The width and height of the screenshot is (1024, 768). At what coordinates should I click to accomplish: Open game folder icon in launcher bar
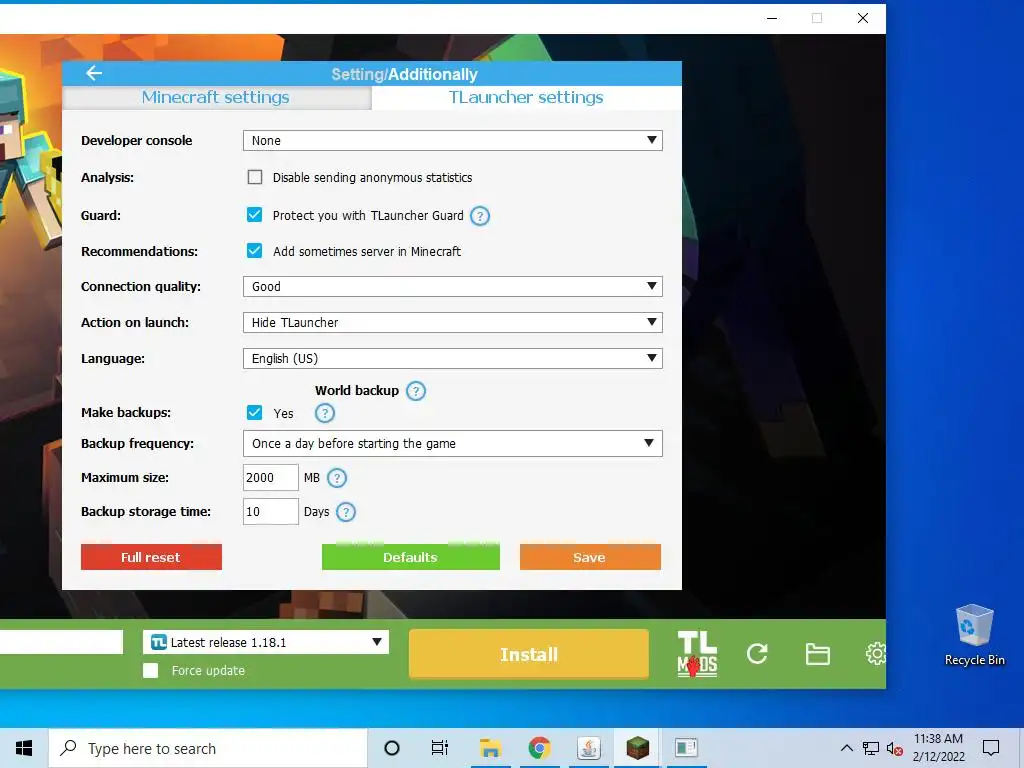click(x=817, y=654)
